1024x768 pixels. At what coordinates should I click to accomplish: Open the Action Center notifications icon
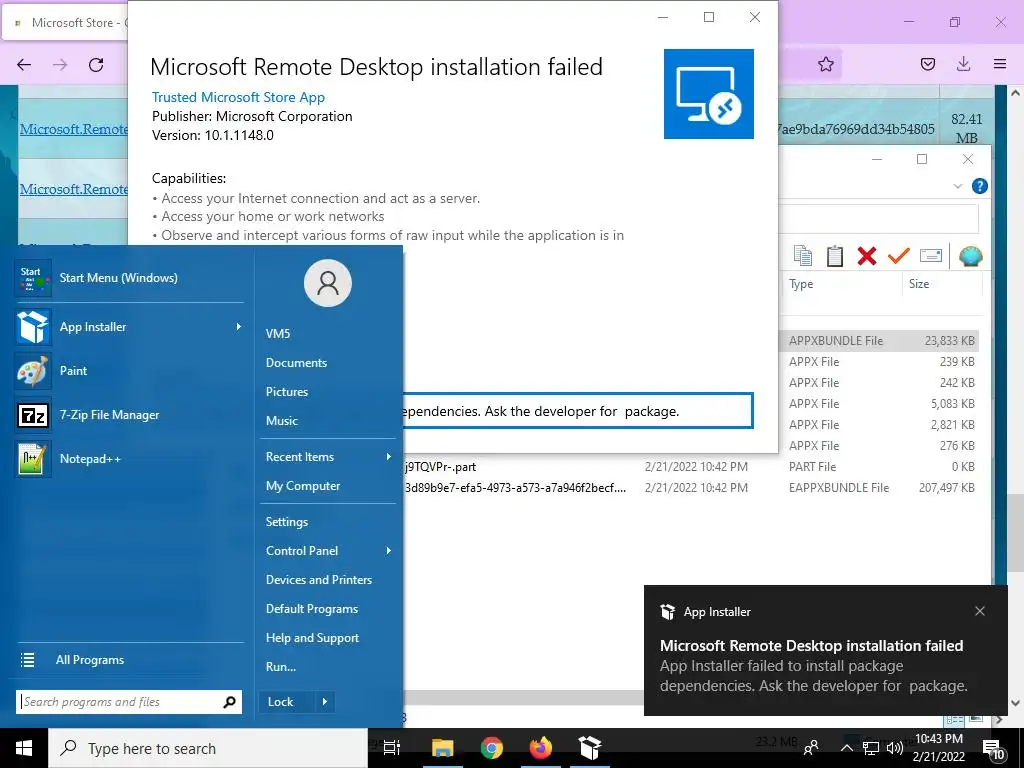point(994,750)
